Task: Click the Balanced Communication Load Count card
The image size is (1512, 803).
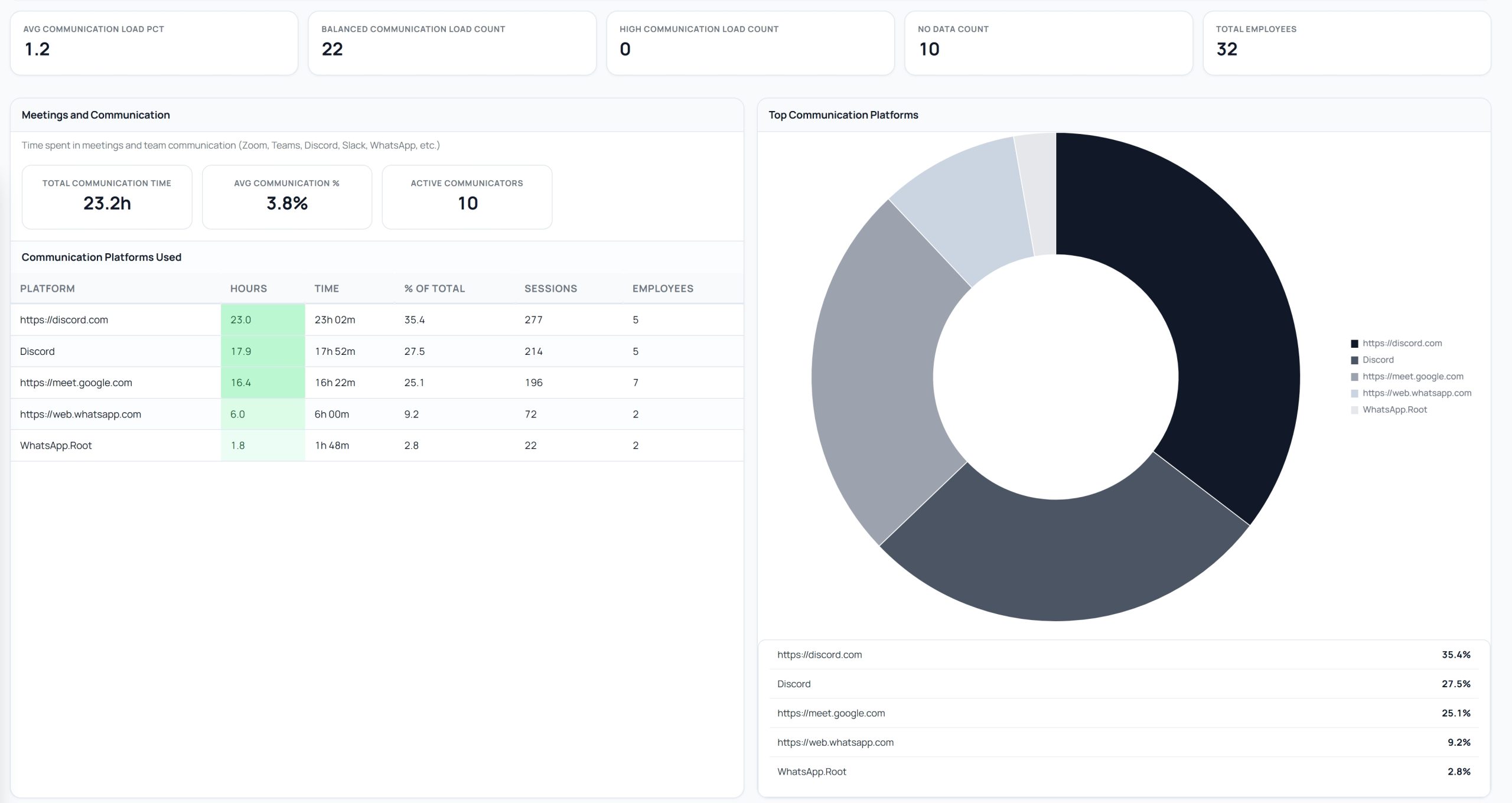Action: click(x=452, y=43)
